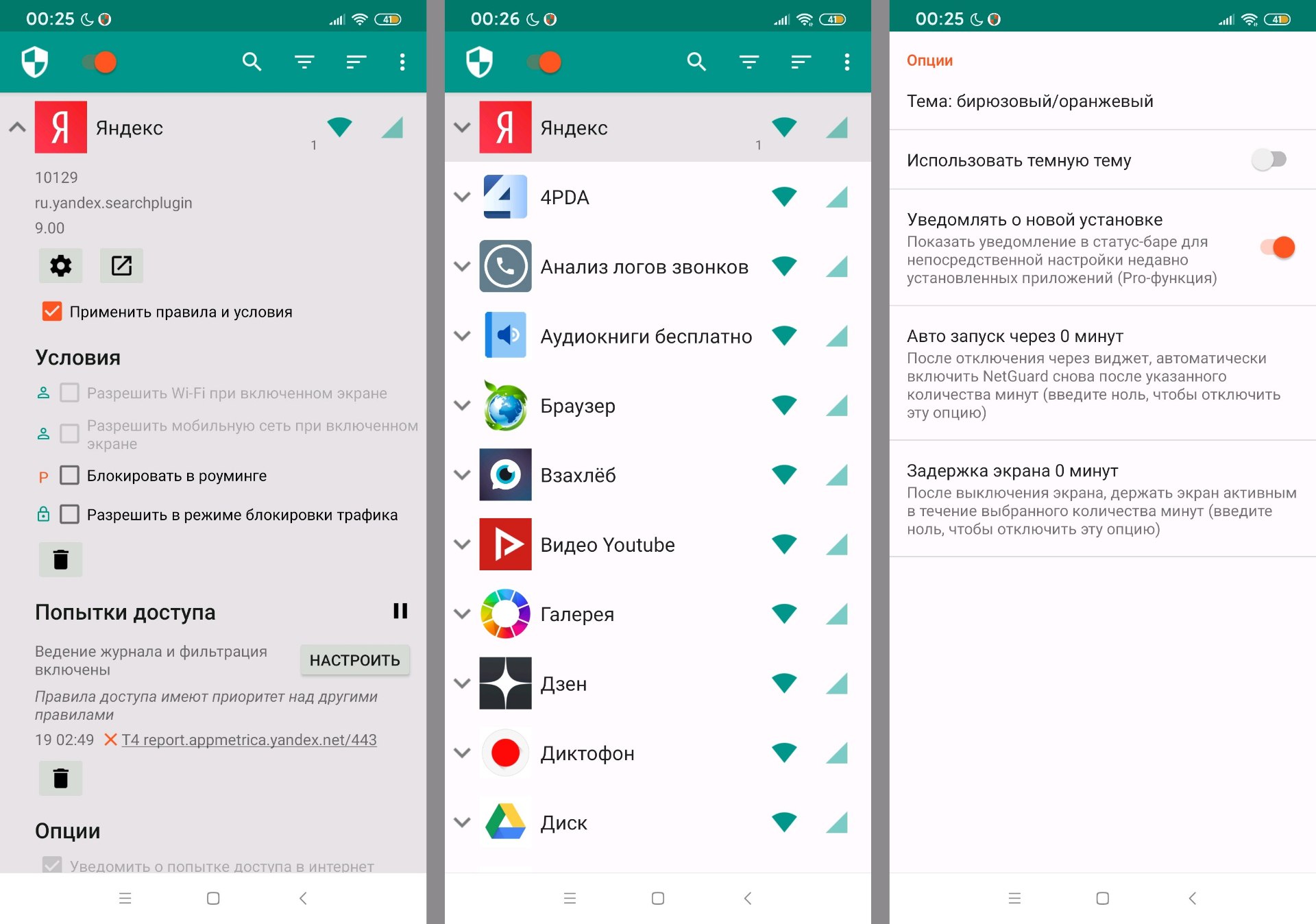Viewport: 1316px width, 924px height.
Task: Enable Использовать темную тему switch
Action: point(1269,160)
